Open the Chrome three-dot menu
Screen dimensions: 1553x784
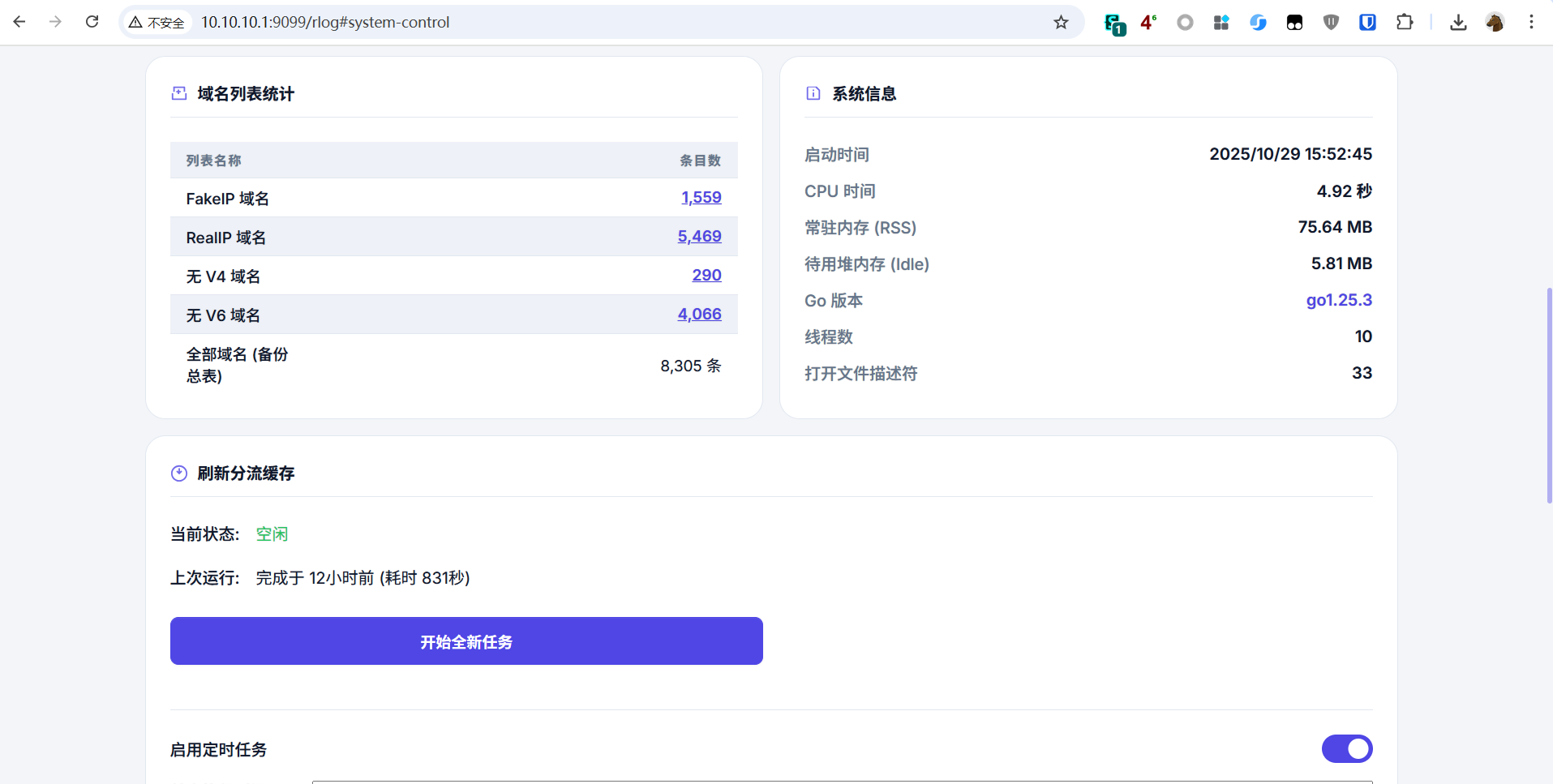[1531, 22]
